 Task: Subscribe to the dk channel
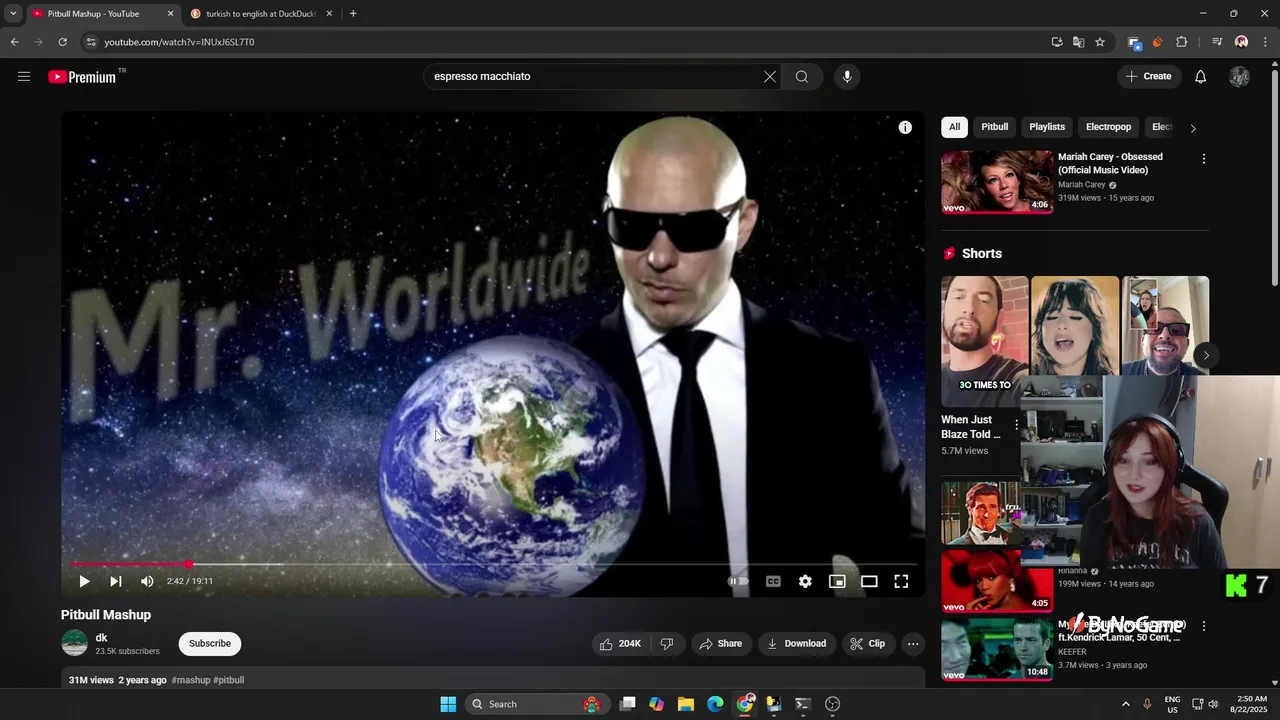[210, 644]
